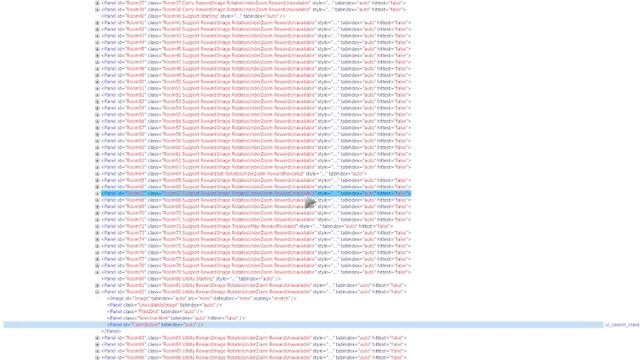The image size is (640, 360).
Task: Expand the Room50 panel node
Action: pyautogui.click(x=97, y=82)
